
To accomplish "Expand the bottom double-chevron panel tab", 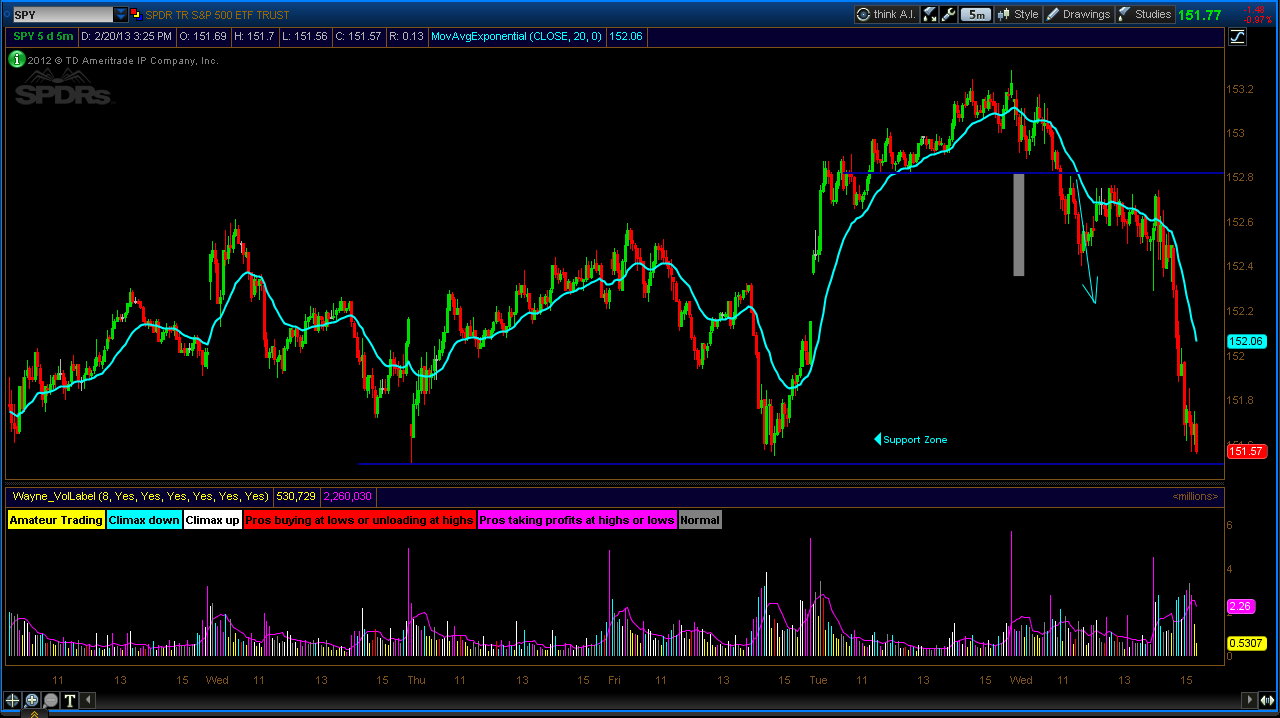I will click(x=36, y=714).
